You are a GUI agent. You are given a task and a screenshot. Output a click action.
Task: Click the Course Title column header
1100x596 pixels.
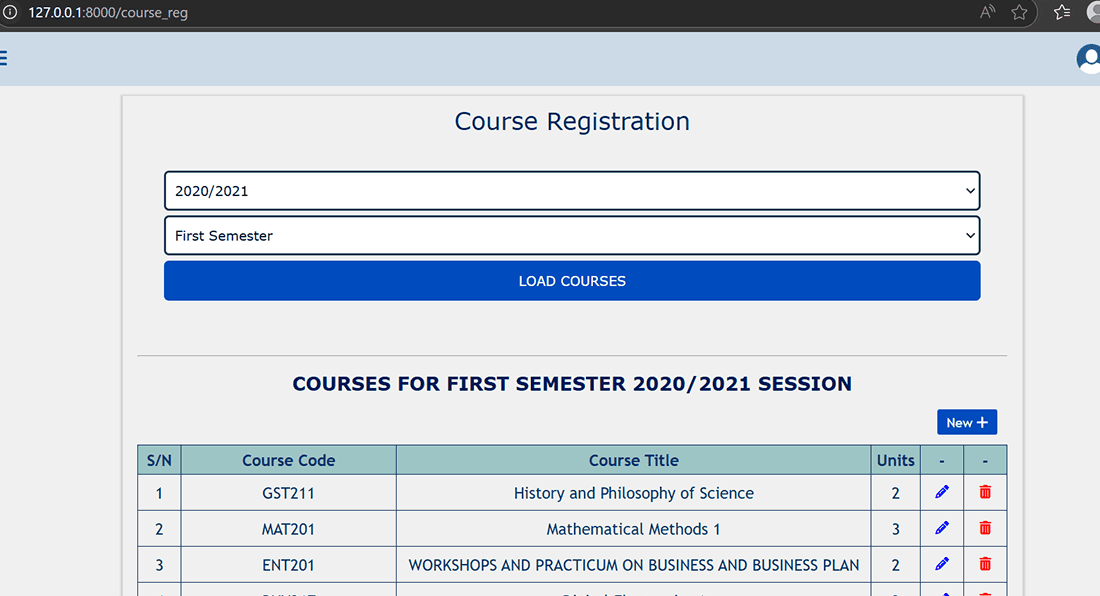pyautogui.click(x=633, y=460)
